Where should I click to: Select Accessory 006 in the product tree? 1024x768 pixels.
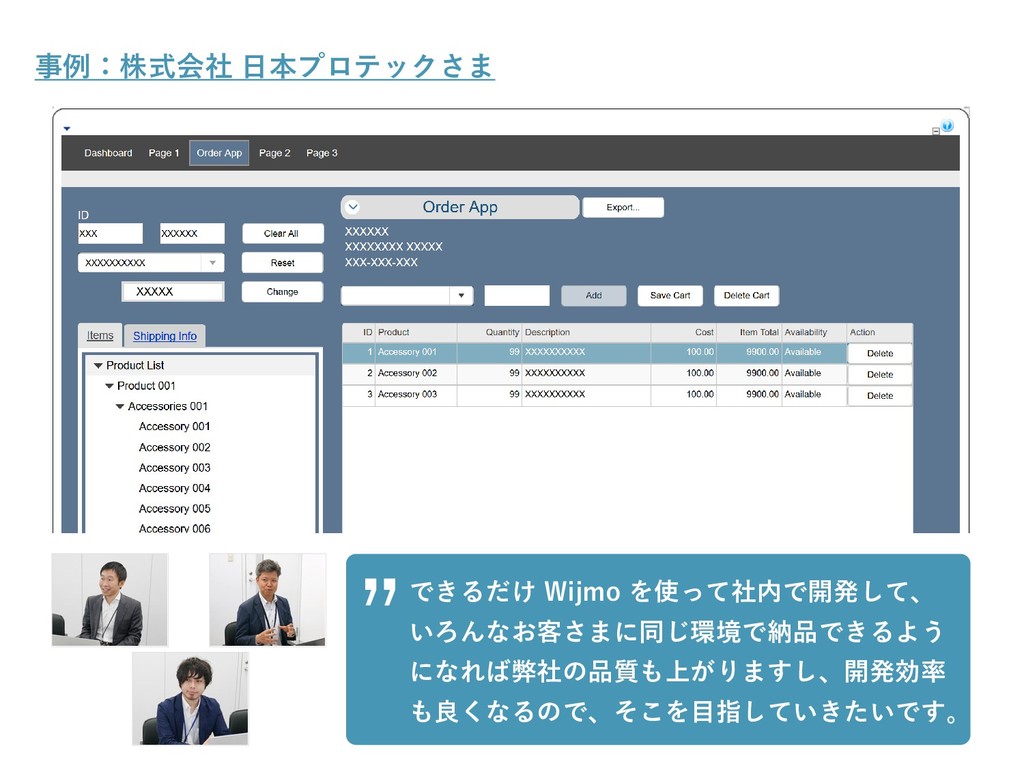pyautogui.click(x=174, y=528)
